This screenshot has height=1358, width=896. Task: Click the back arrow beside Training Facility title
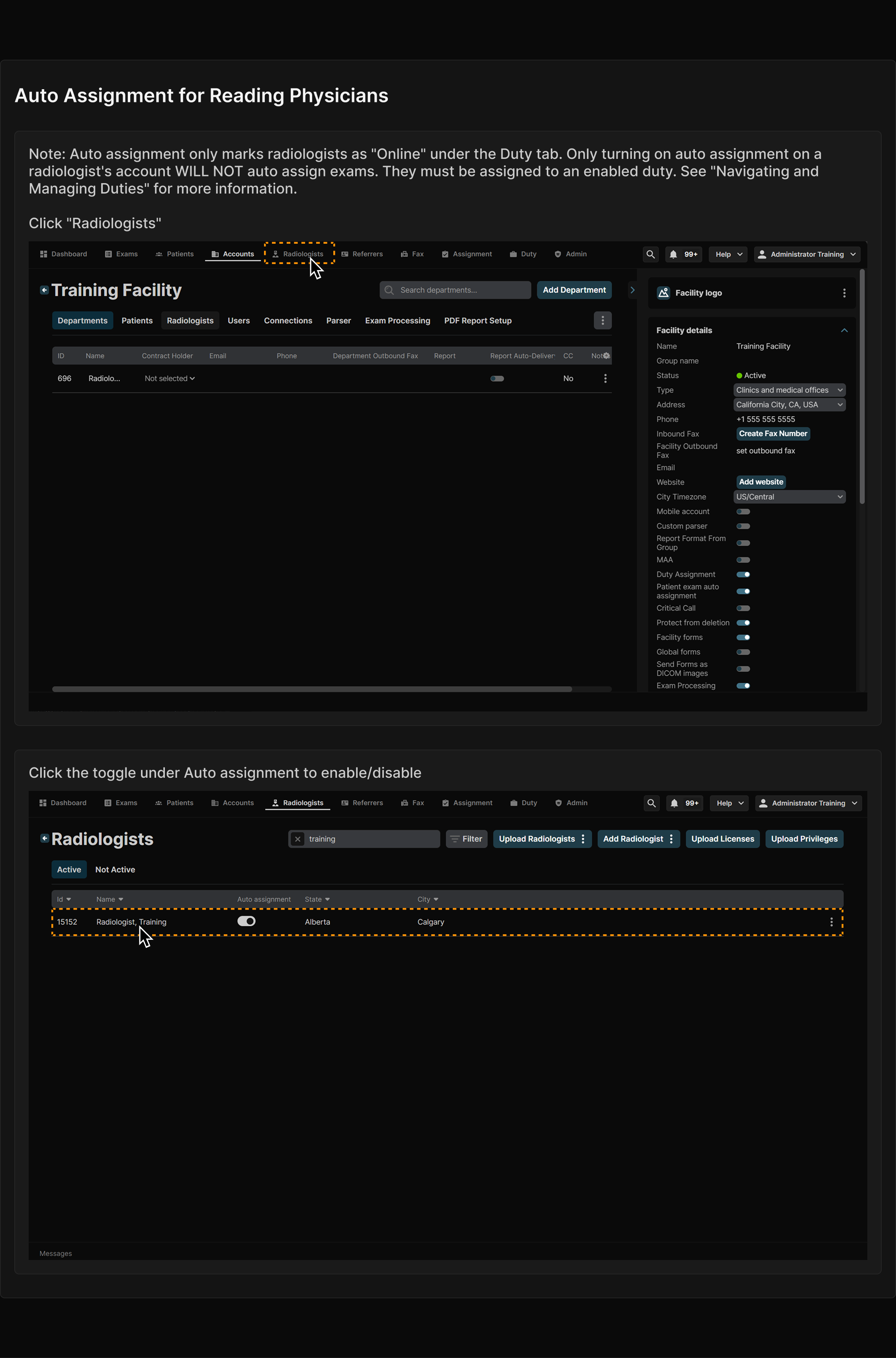pyautogui.click(x=44, y=290)
